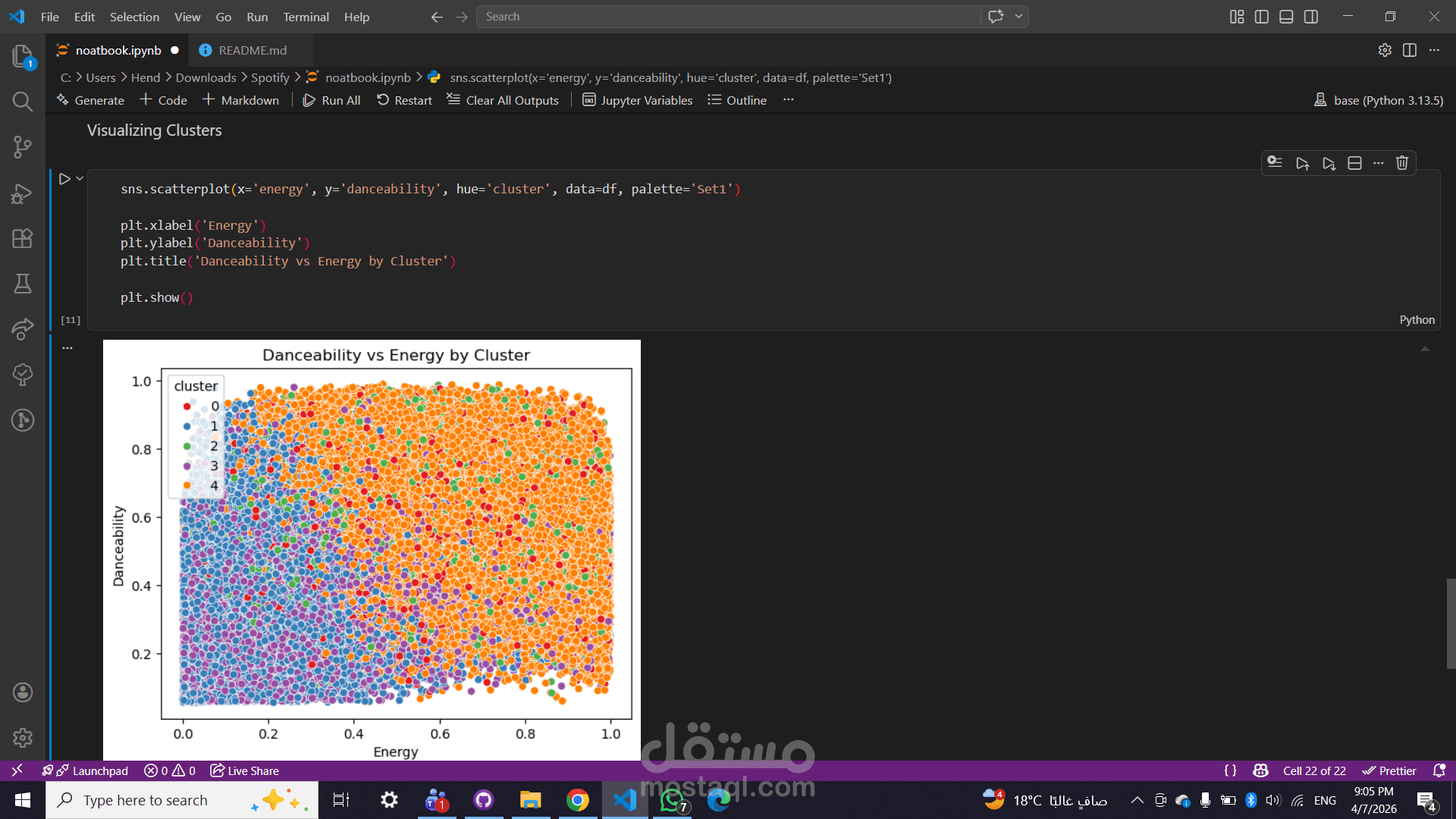The image size is (1456, 819).
Task: Toggle Primary Side Bar layout button
Action: (x=1262, y=17)
